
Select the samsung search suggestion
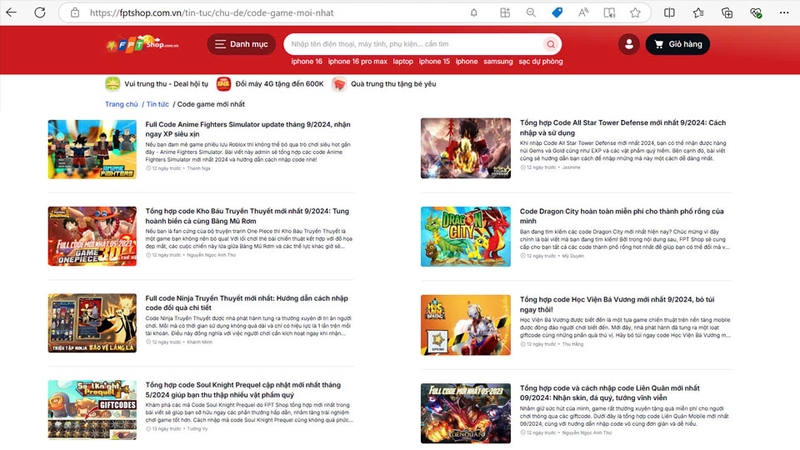click(498, 61)
